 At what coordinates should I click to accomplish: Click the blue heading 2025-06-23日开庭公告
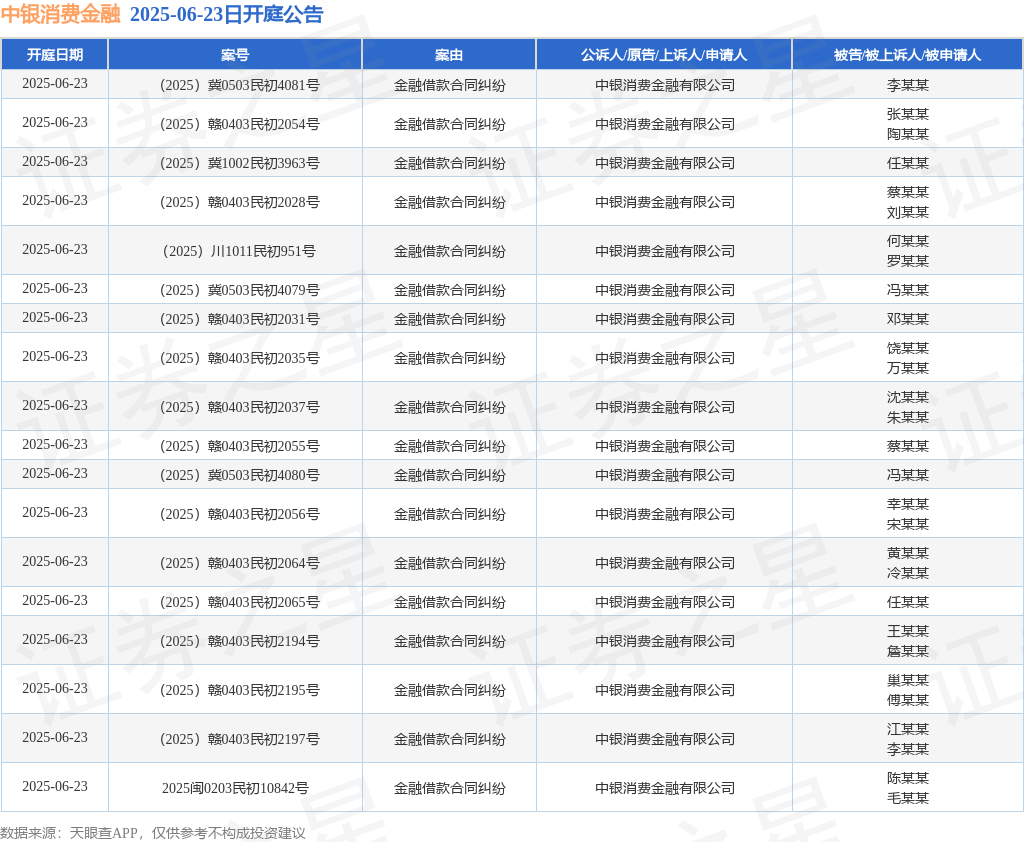[227, 14]
